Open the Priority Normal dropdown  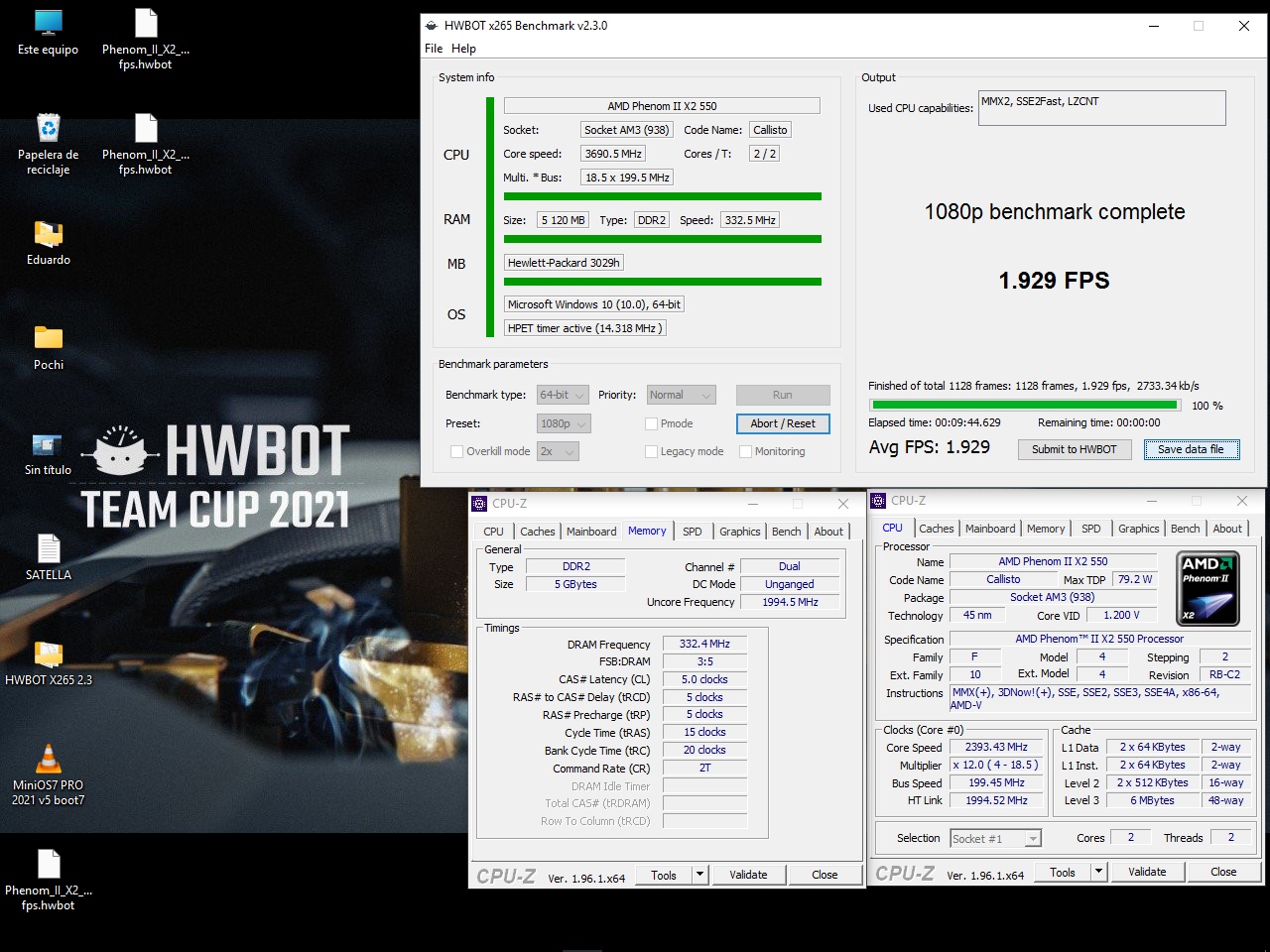pyautogui.click(x=681, y=395)
